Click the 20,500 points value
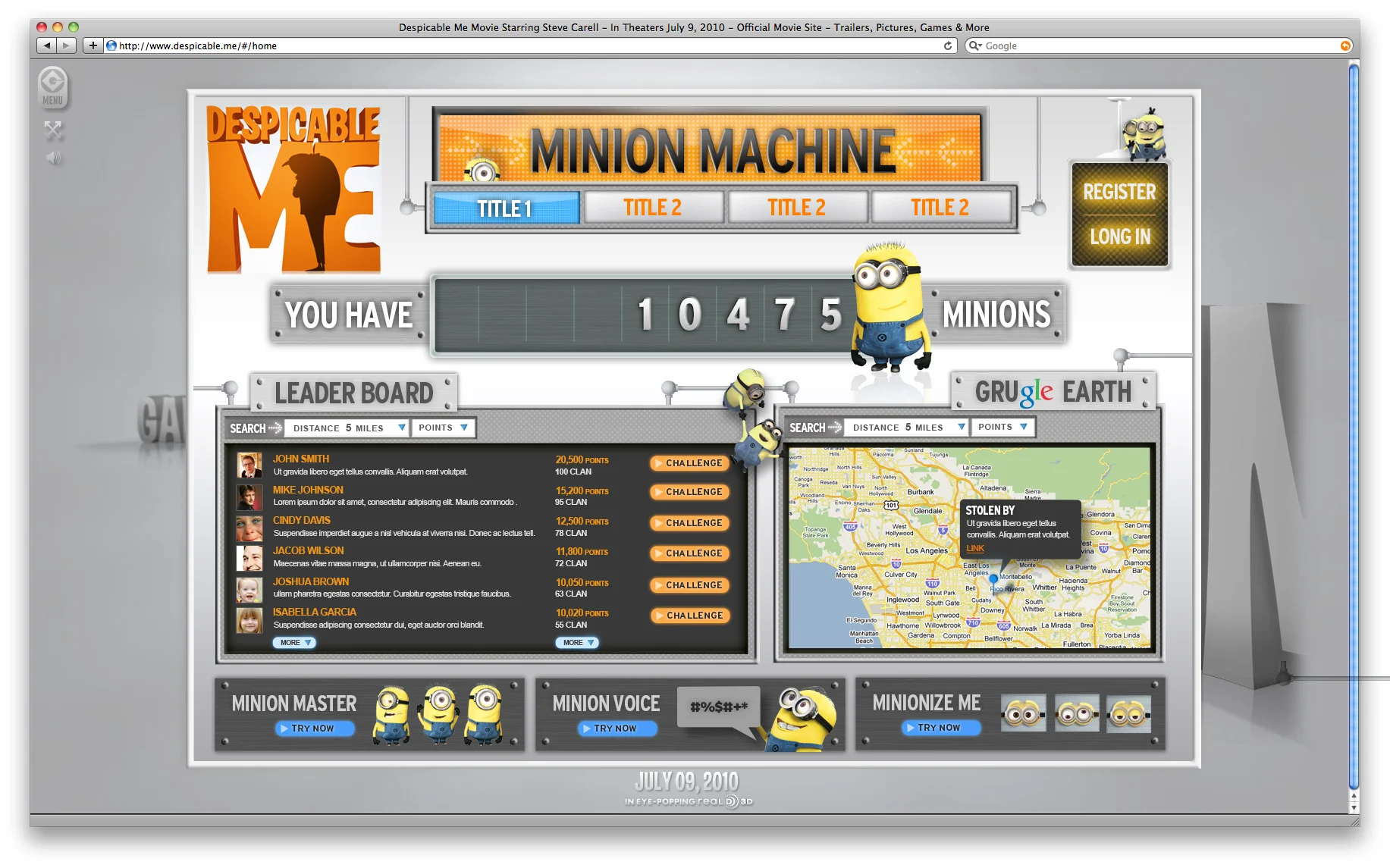Image resolution: width=1390 pixels, height=868 pixels. (582, 459)
